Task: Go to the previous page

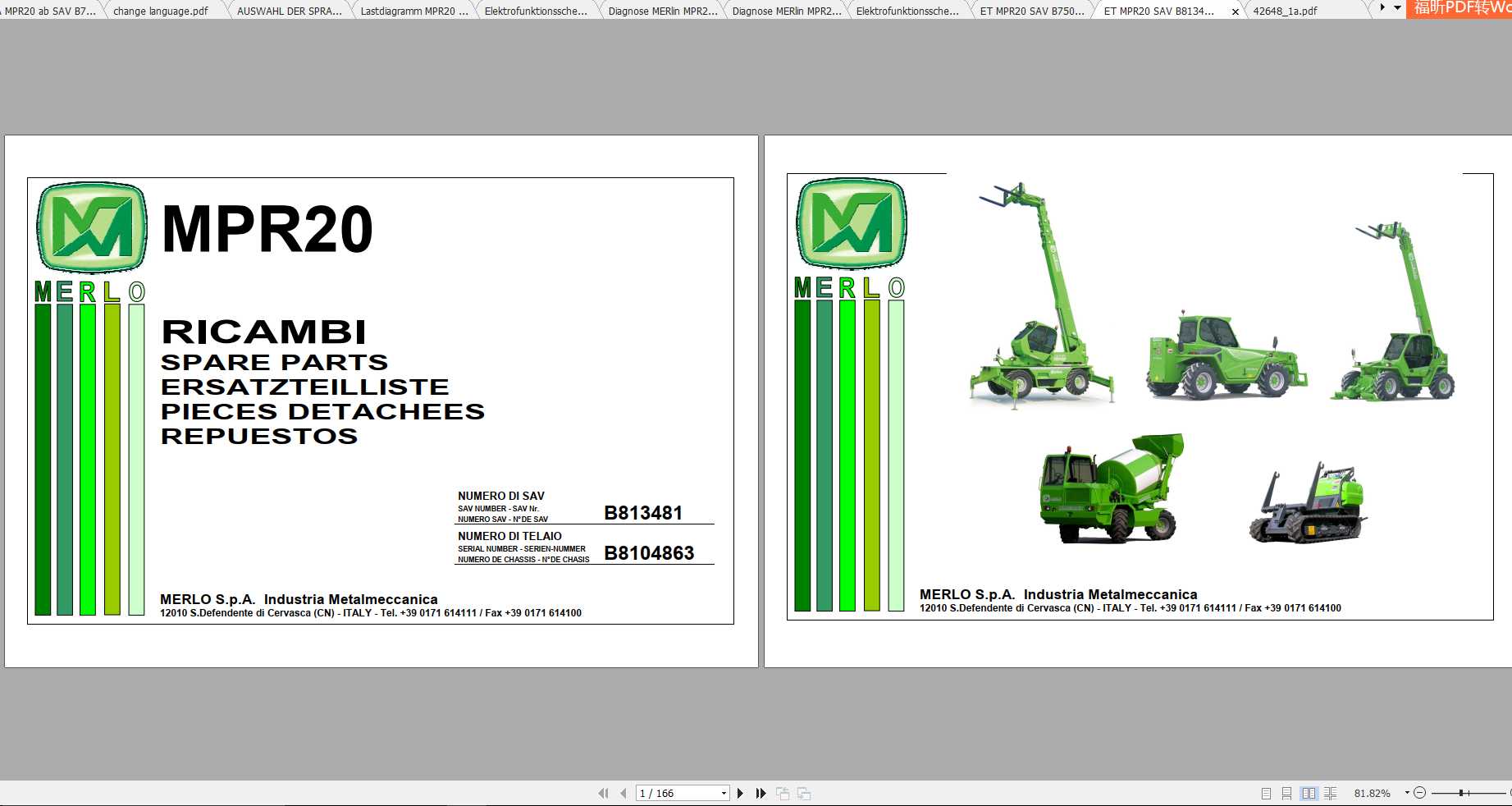Action: [x=623, y=793]
